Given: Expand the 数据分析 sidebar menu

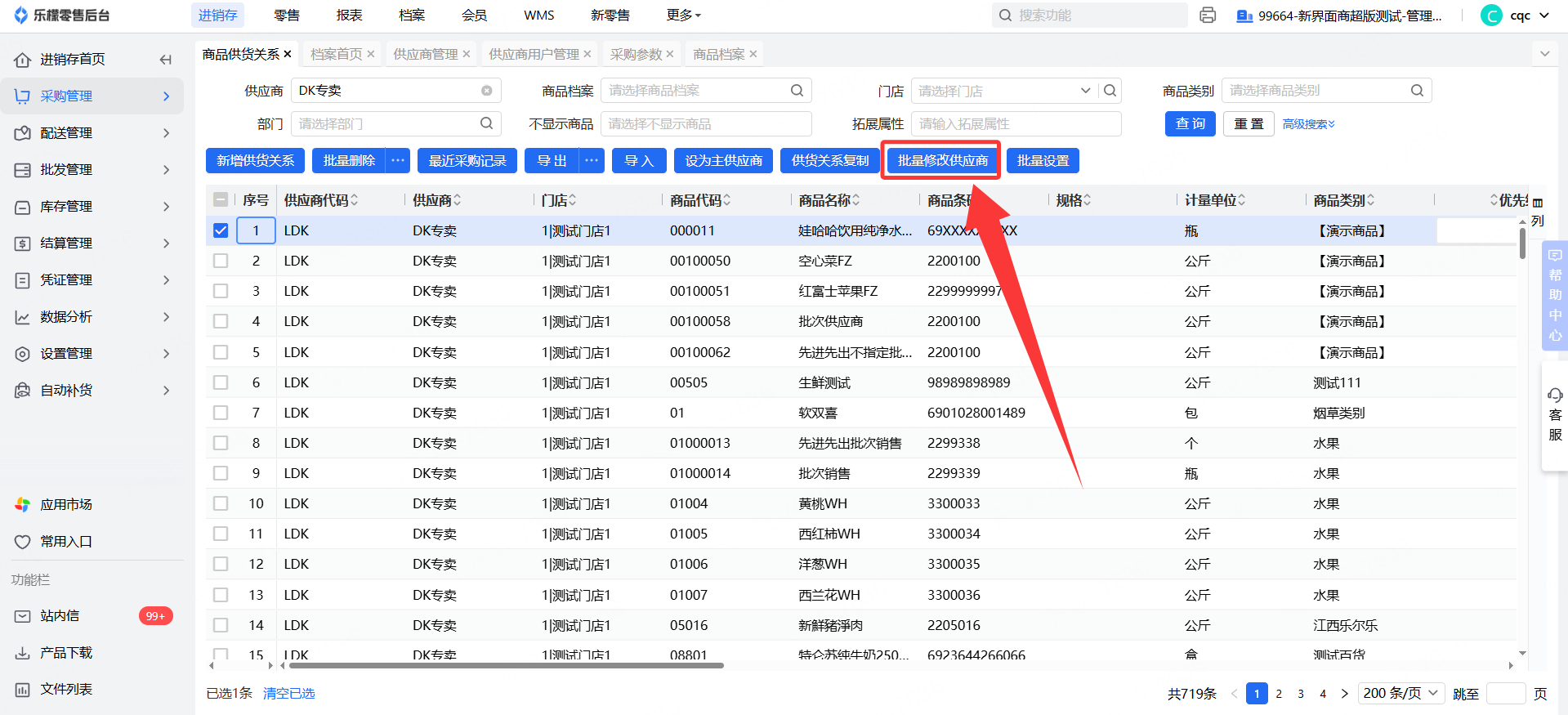Looking at the screenshot, I should 92,317.
